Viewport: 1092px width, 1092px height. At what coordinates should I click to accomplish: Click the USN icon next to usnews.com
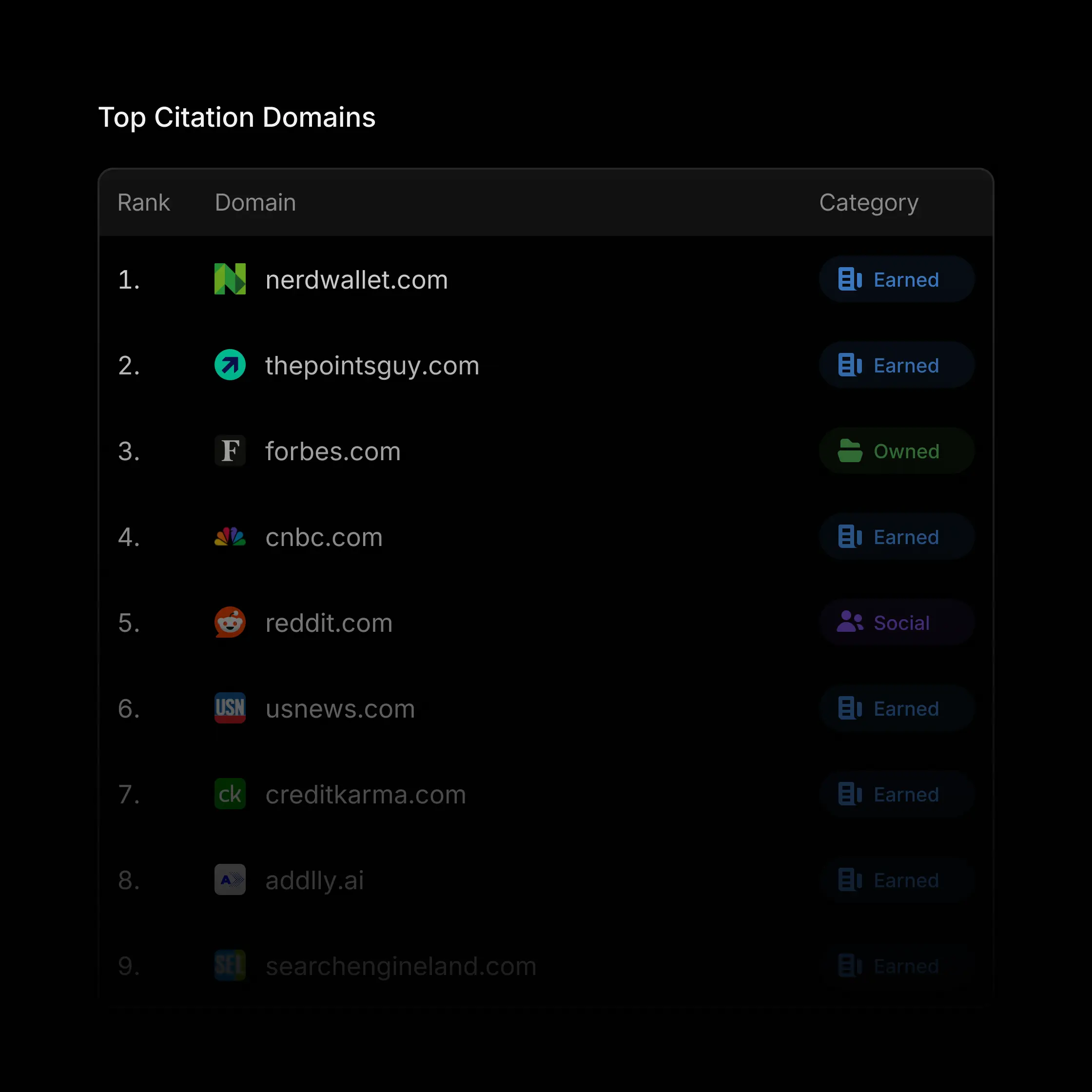[x=230, y=709]
